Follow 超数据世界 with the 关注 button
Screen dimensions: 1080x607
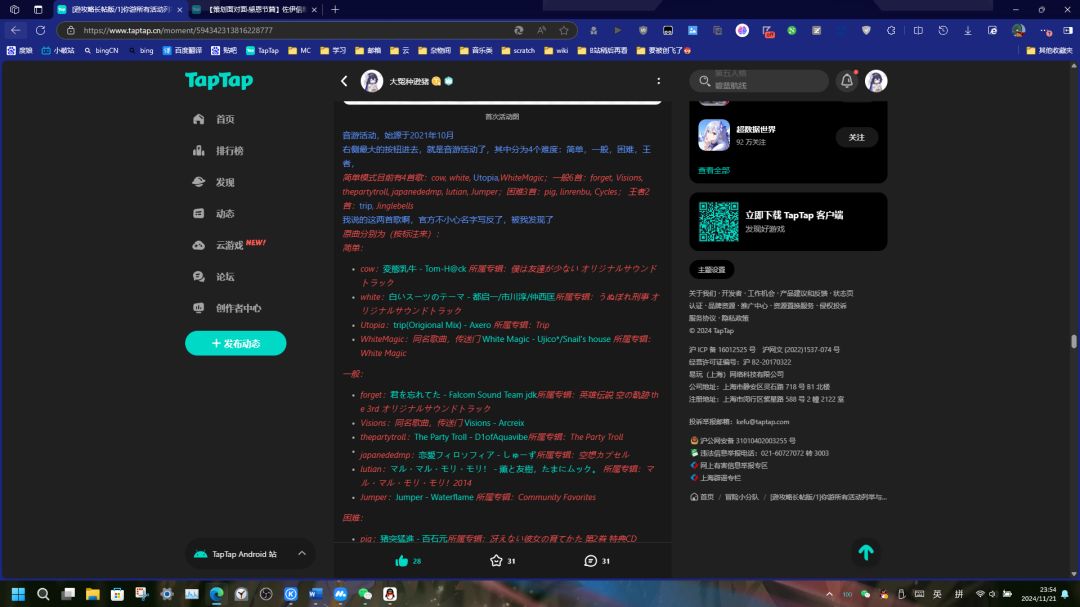(856, 137)
